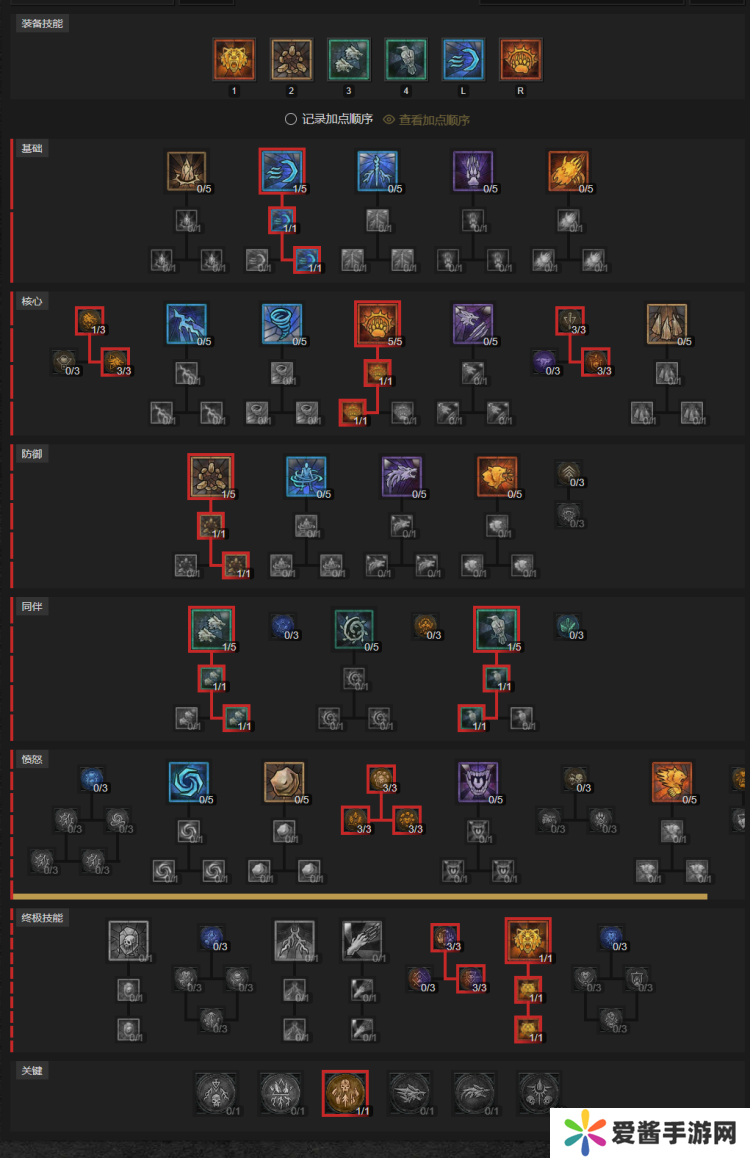750x1158 pixels.
Task: Click the earthen rock armor skill in 防御
Action: (211, 476)
